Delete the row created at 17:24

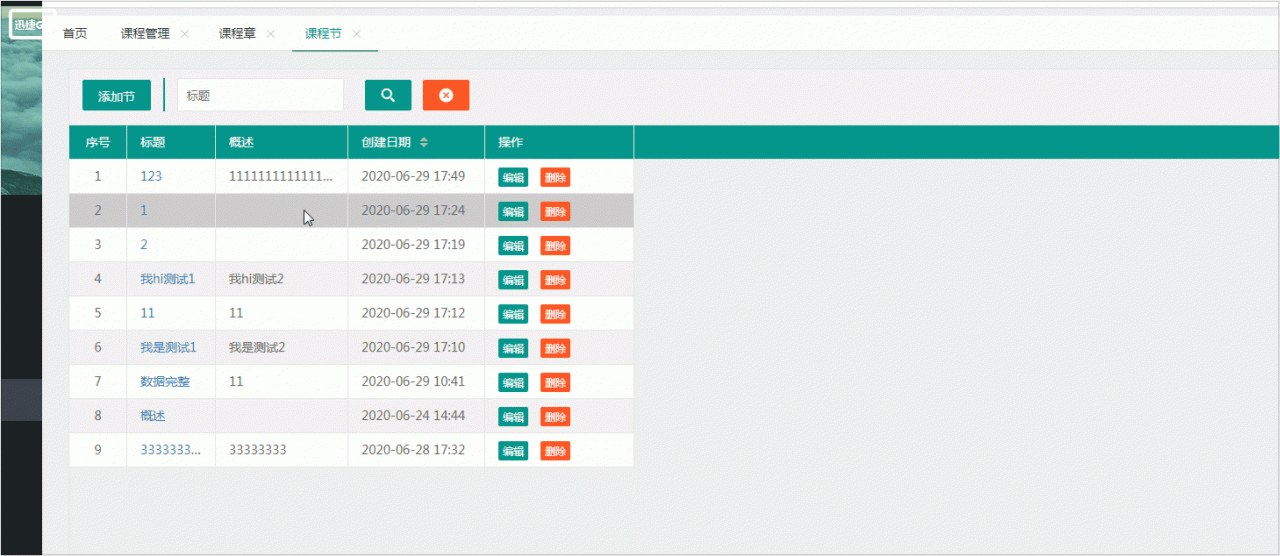(555, 211)
